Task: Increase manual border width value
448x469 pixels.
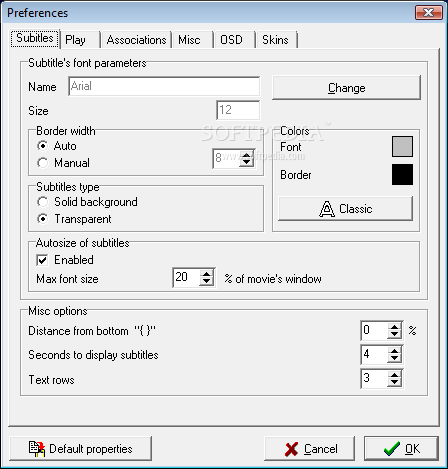Action: coord(246,155)
